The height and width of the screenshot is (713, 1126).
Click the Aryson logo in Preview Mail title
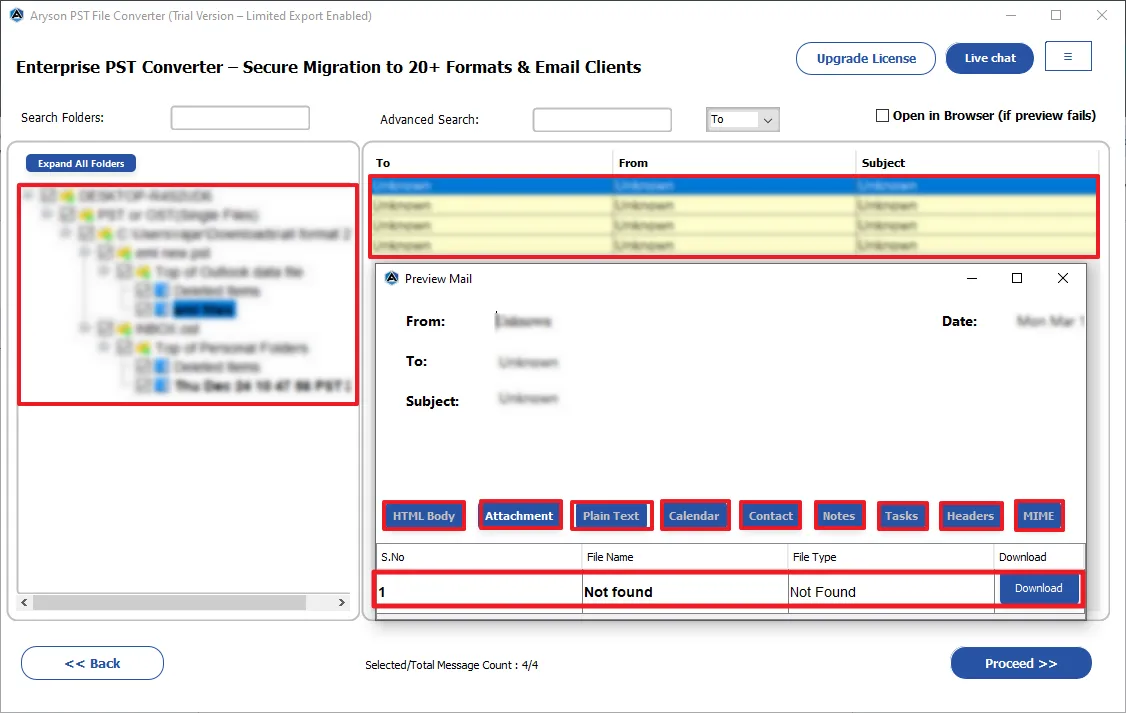(x=391, y=279)
